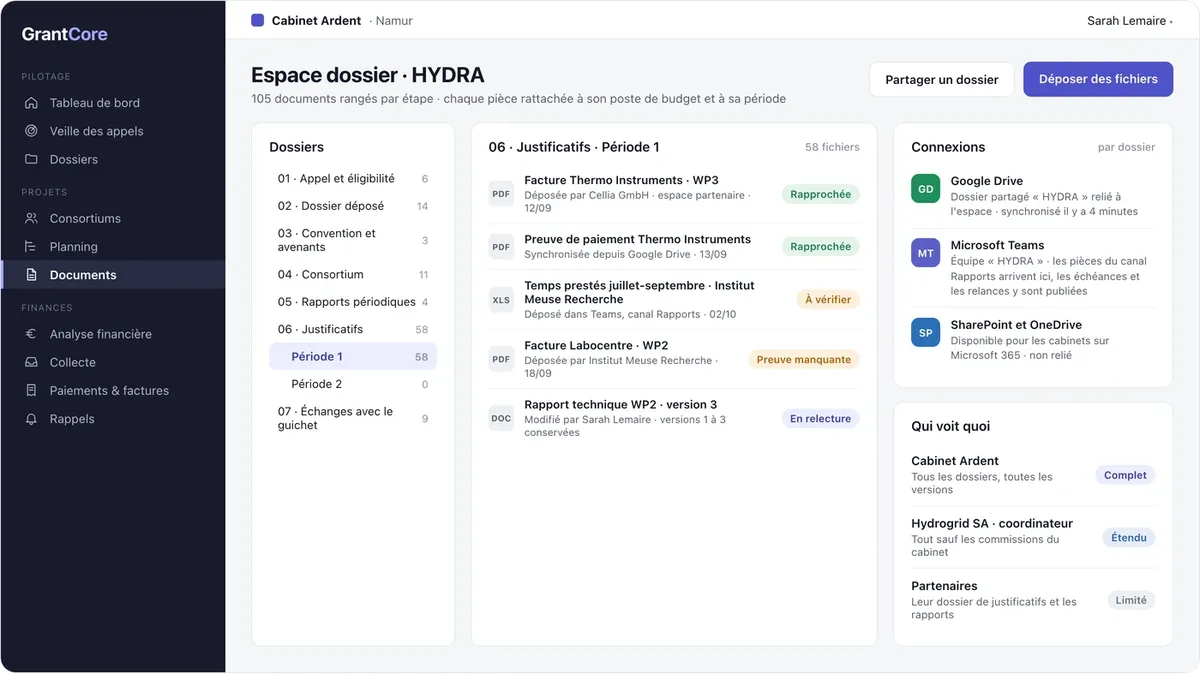Click the Partager un dossier button

click(x=942, y=79)
